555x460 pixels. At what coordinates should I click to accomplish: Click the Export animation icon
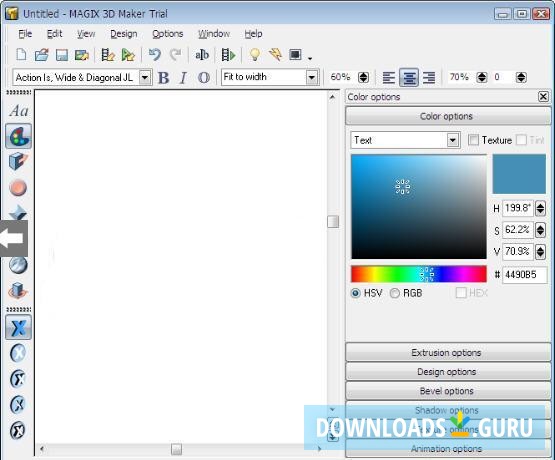(108, 55)
